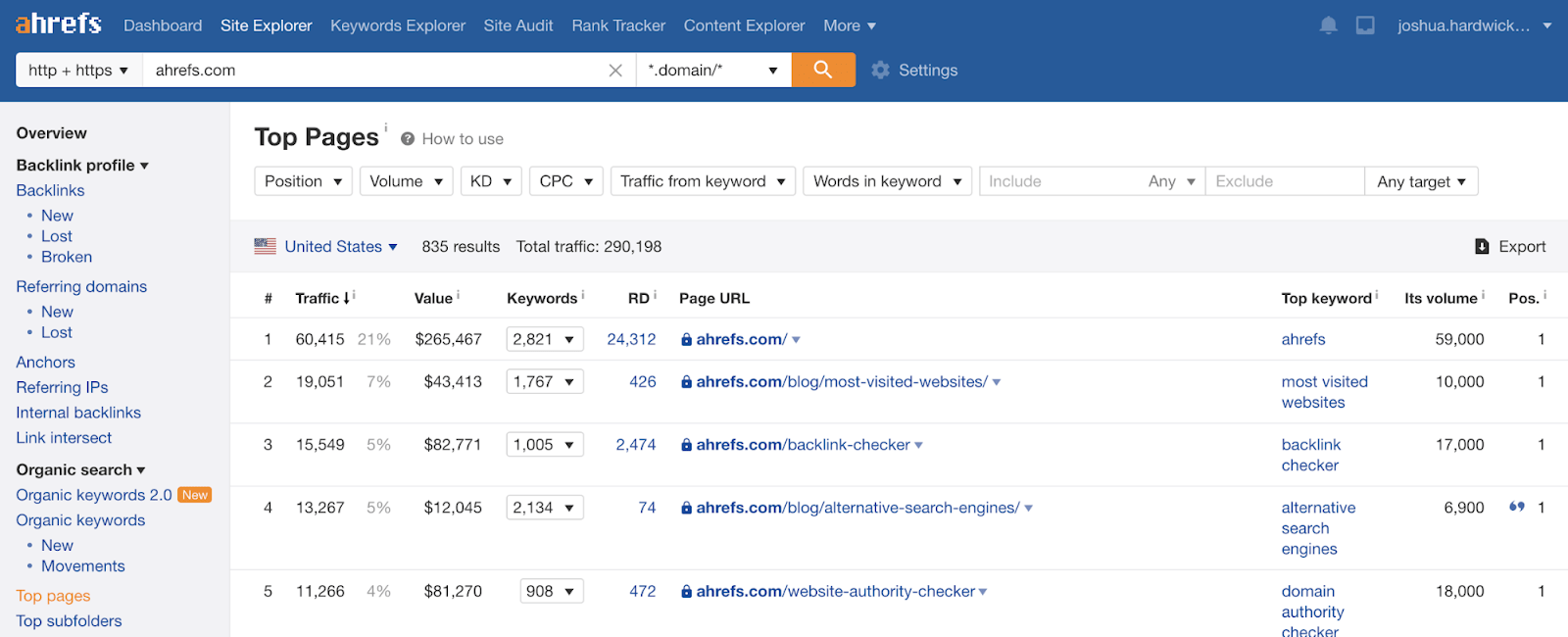Click the Include keyword field
1568x637 pixels.
pyautogui.click(x=1062, y=181)
